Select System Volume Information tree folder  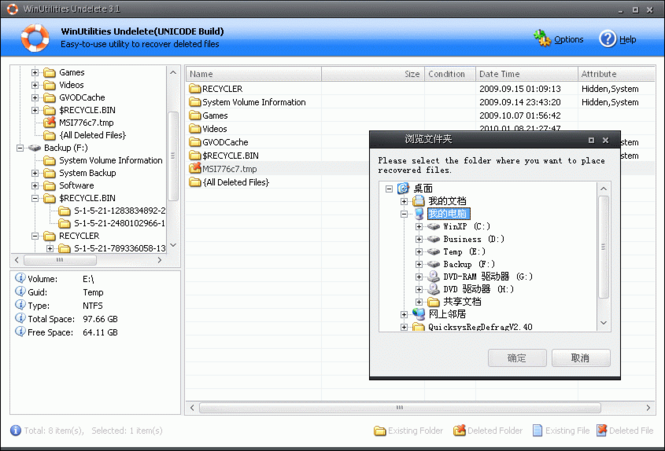point(111,160)
